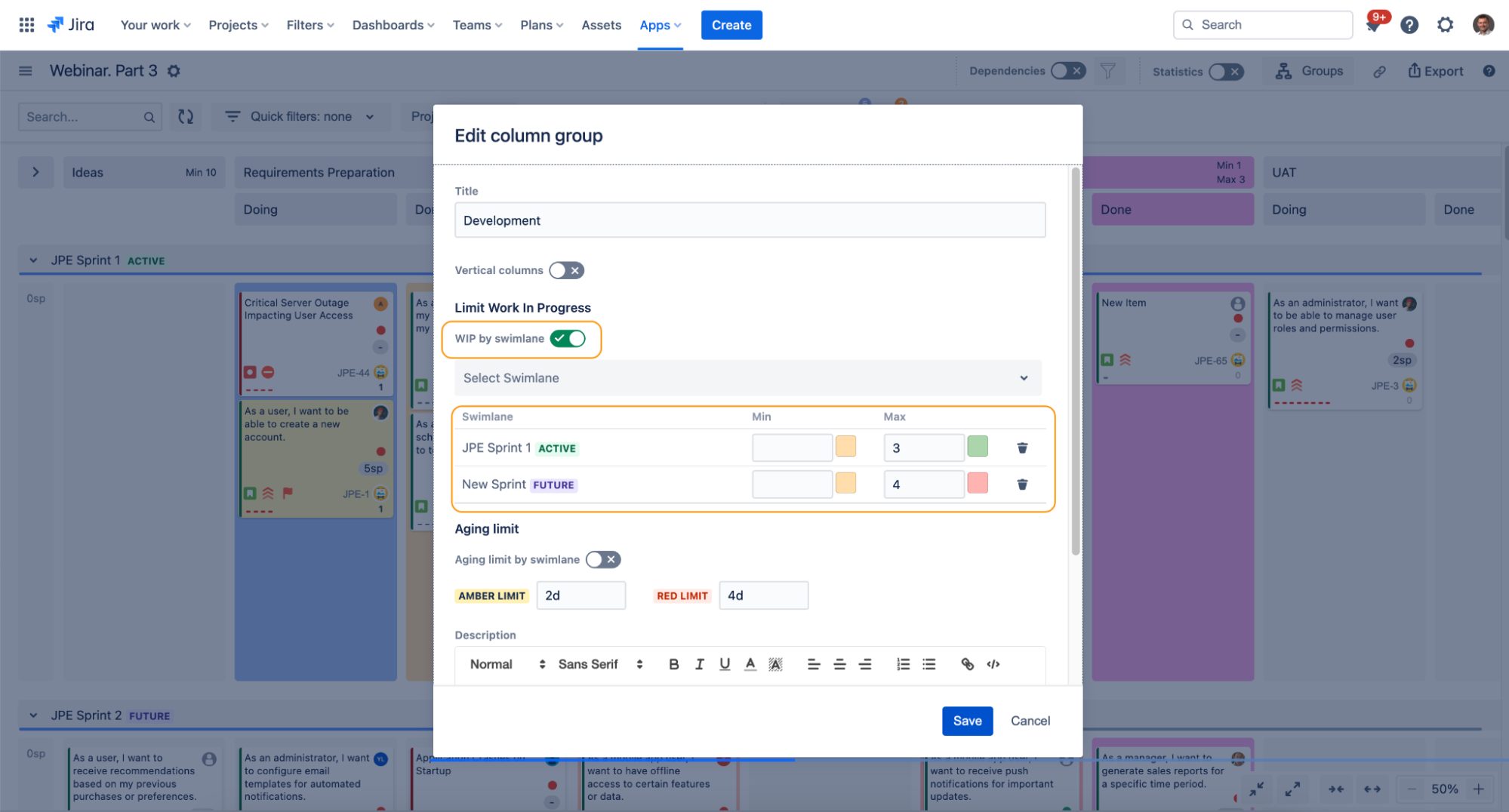Open Jira settings gear in top bar
This screenshot has width=1509, height=812.
click(1445, 25)
